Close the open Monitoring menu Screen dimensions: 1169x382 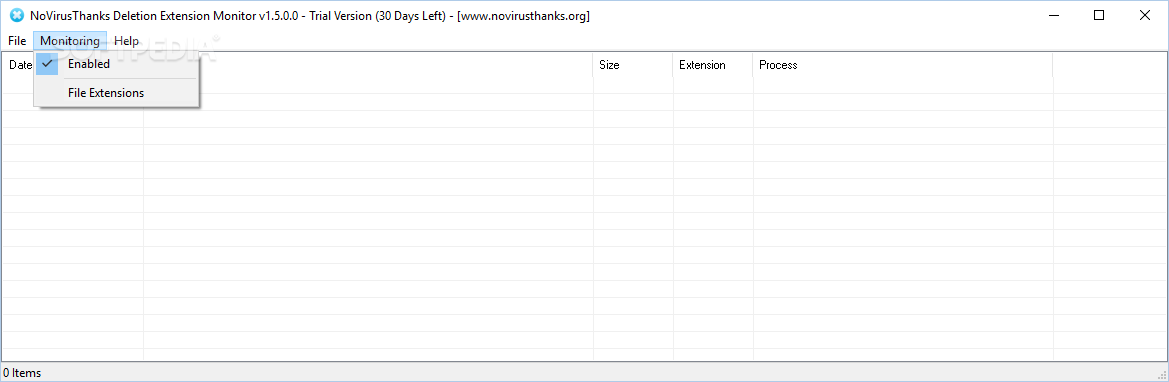pos(70,41)
